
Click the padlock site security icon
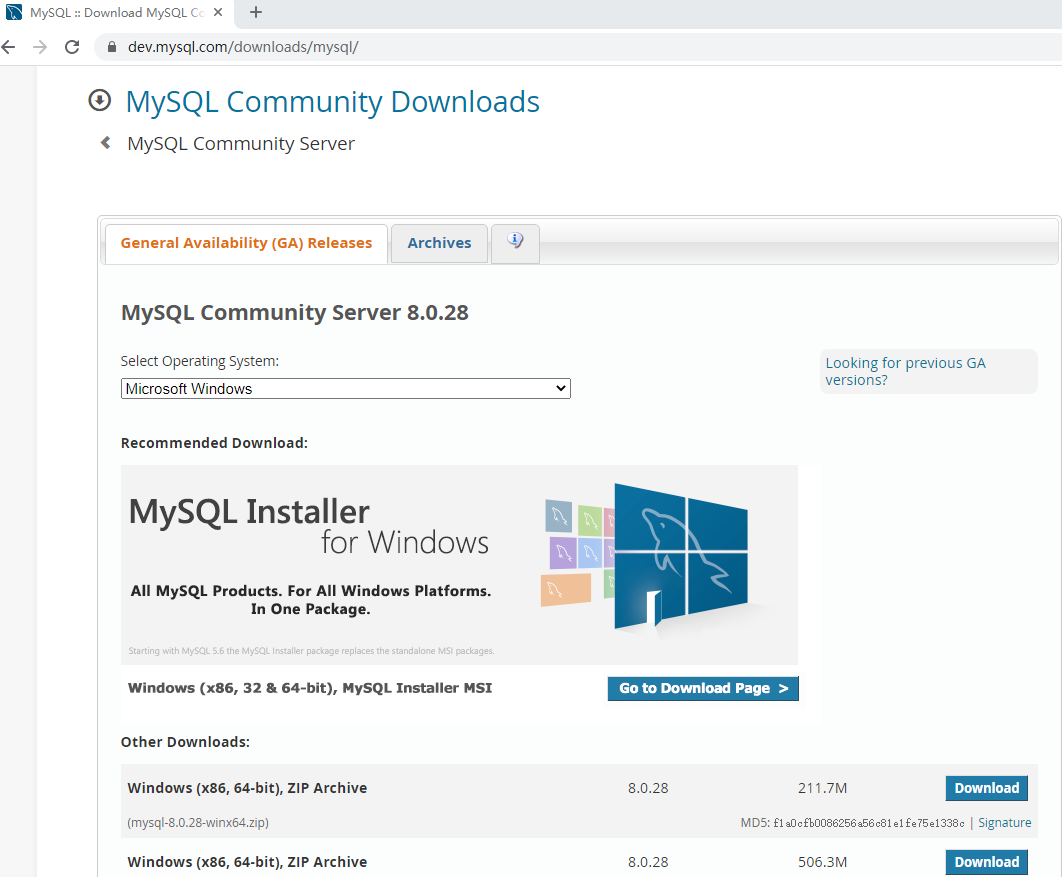click(112, 47)
